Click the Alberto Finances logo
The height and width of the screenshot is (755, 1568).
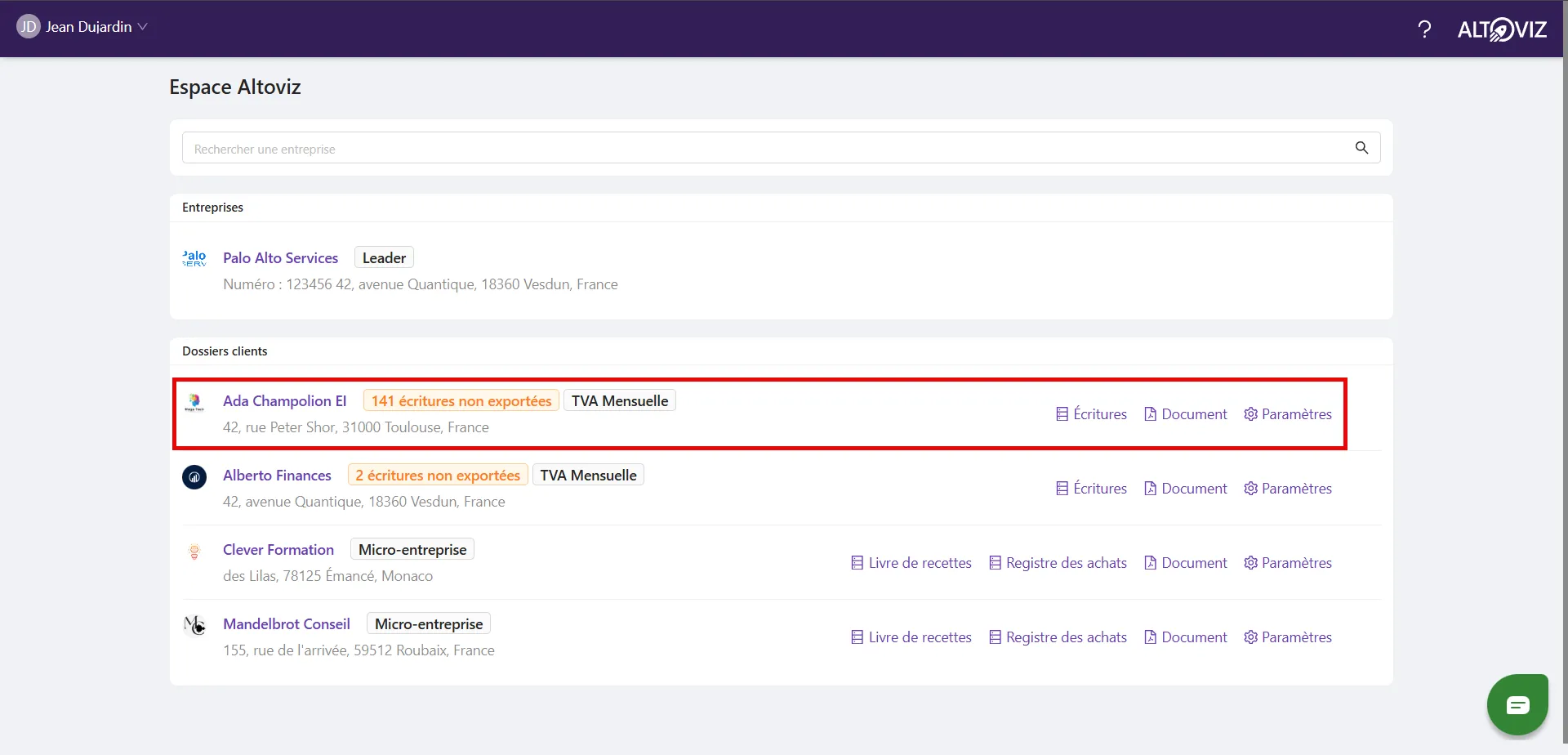pos(194,476)
